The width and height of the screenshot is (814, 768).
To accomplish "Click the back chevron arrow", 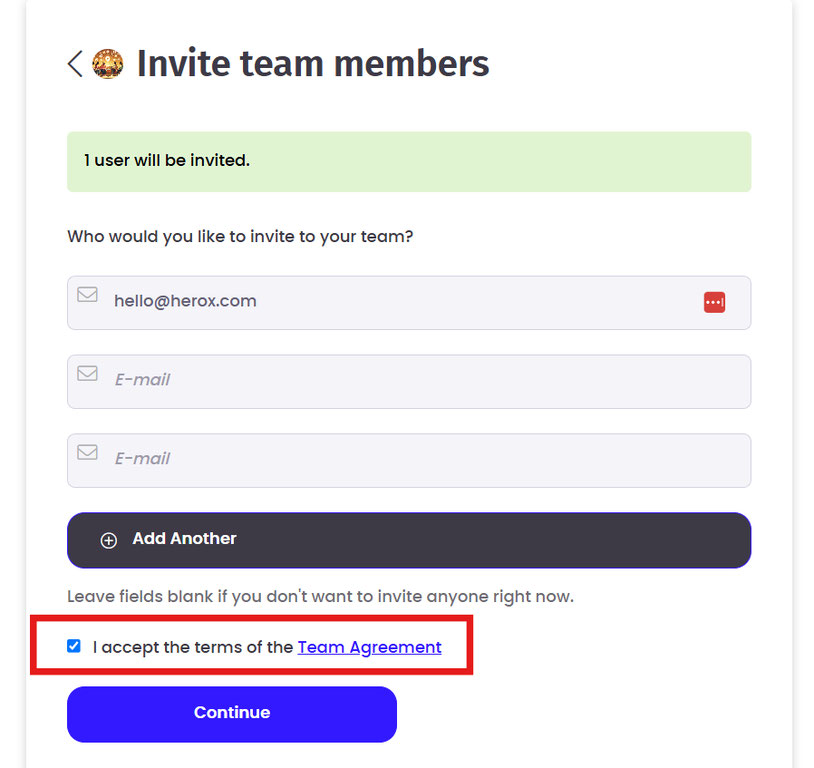I will tap(75, 64).
